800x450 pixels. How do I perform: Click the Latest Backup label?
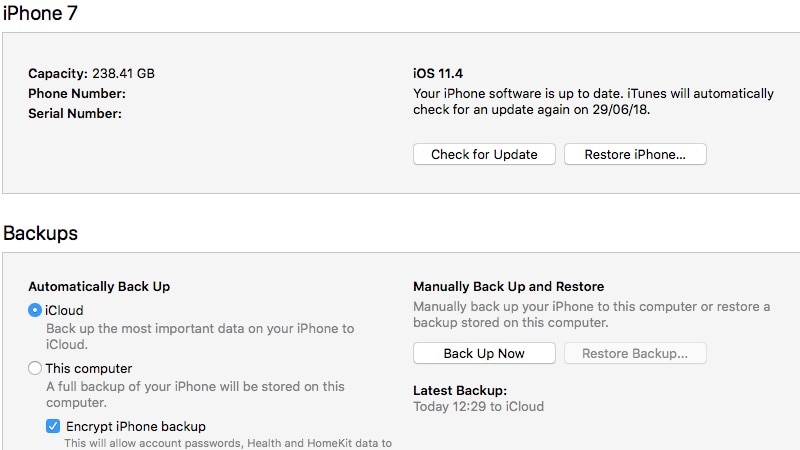click(x=460, y=390)
